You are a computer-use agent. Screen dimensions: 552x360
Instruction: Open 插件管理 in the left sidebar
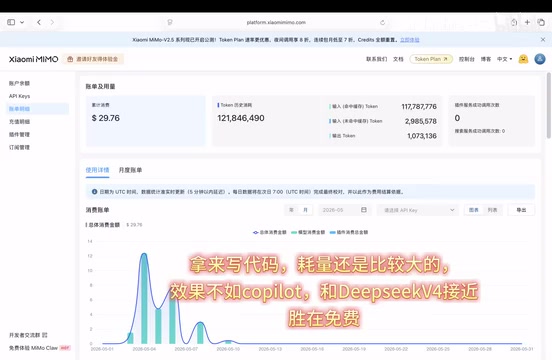(x=19, y=134)
